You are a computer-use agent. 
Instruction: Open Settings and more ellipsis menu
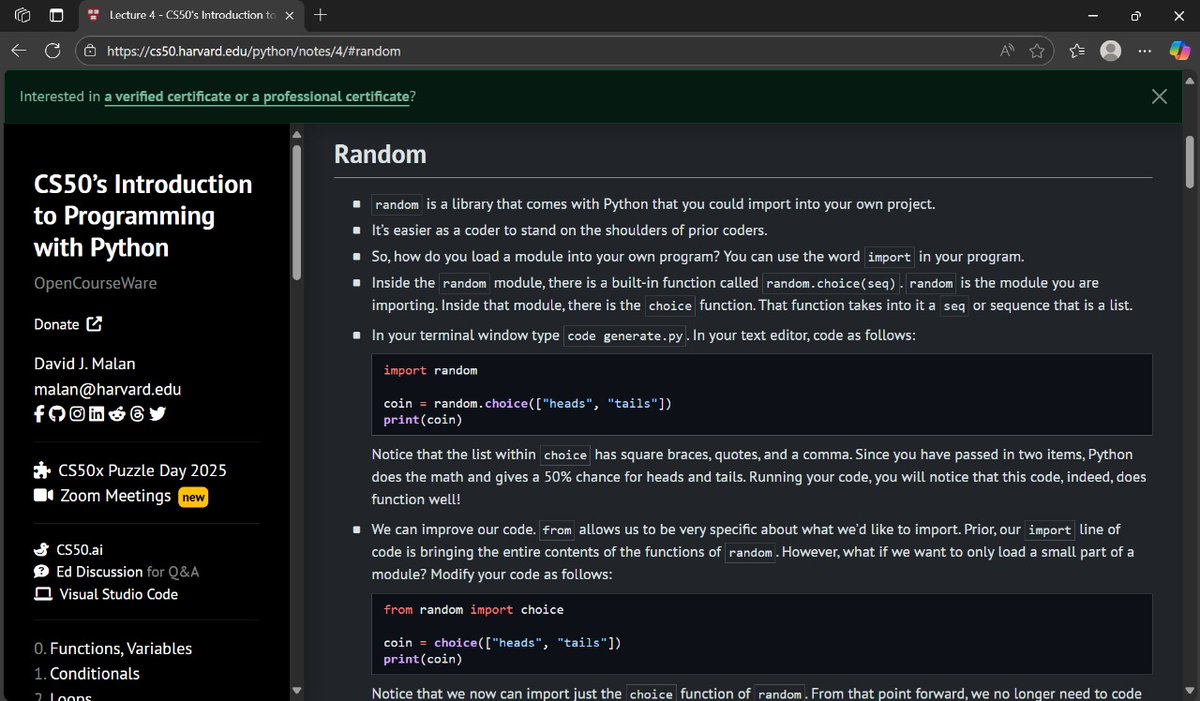pyautogui.click(x=1145, y=50)
